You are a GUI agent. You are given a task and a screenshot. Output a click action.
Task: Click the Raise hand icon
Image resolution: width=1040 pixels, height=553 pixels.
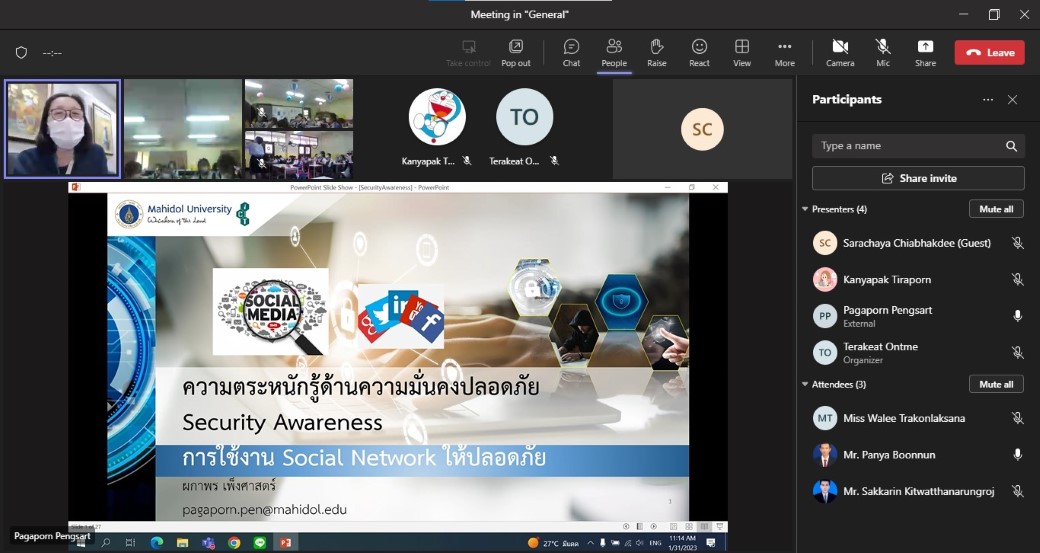[x=656, y=52]
